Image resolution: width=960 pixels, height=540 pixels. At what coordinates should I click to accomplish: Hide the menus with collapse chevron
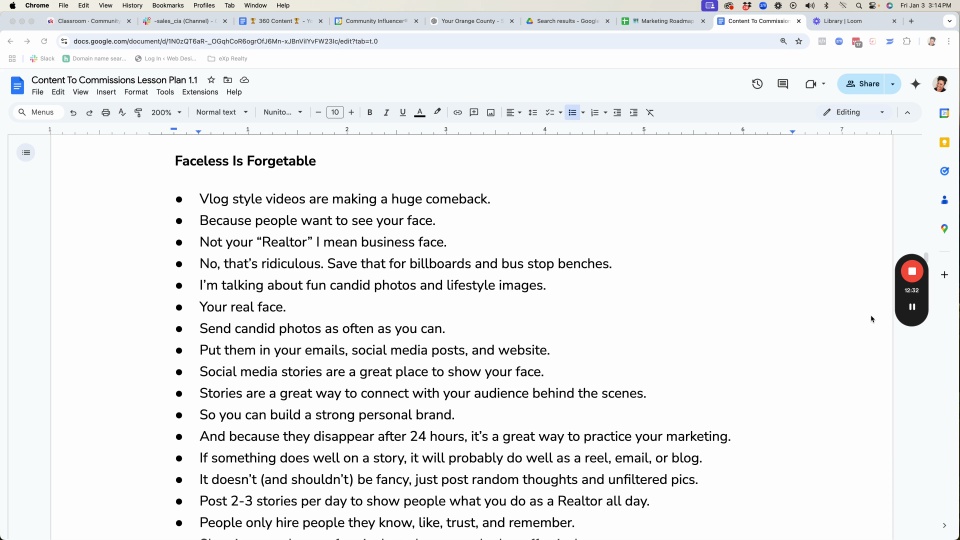(x=907, y=113)
